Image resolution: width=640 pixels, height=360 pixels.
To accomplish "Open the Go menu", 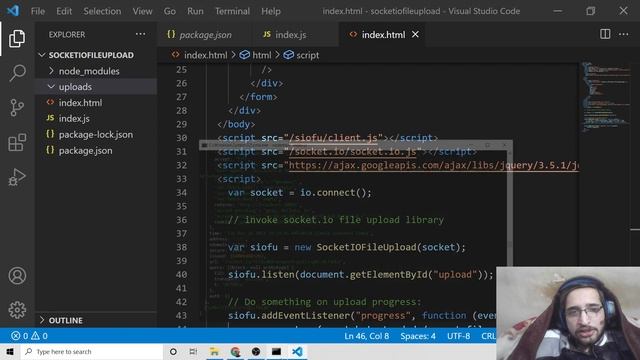I will tap(170, 11).
